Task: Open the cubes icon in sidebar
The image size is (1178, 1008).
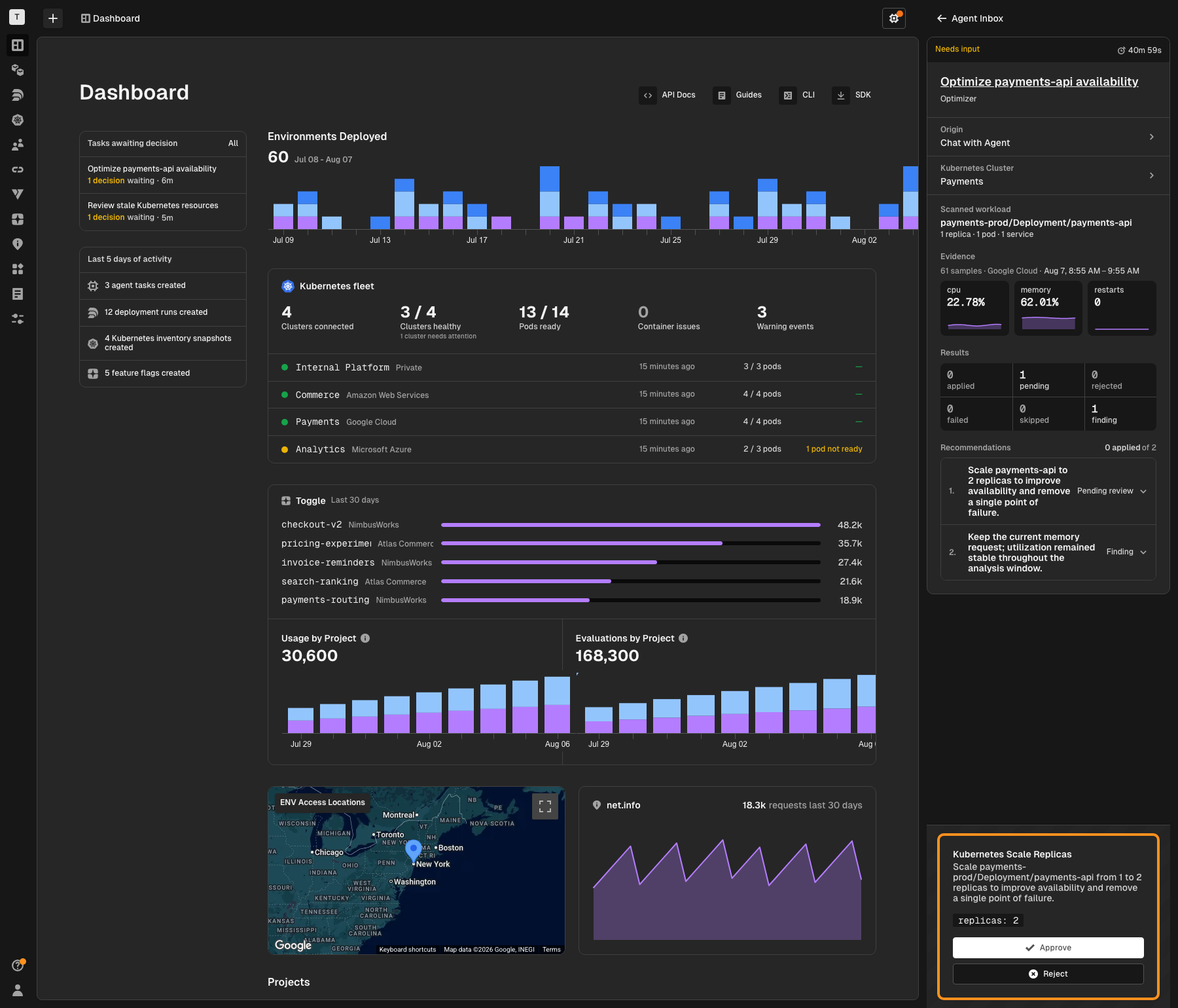Action: [18, 70]
